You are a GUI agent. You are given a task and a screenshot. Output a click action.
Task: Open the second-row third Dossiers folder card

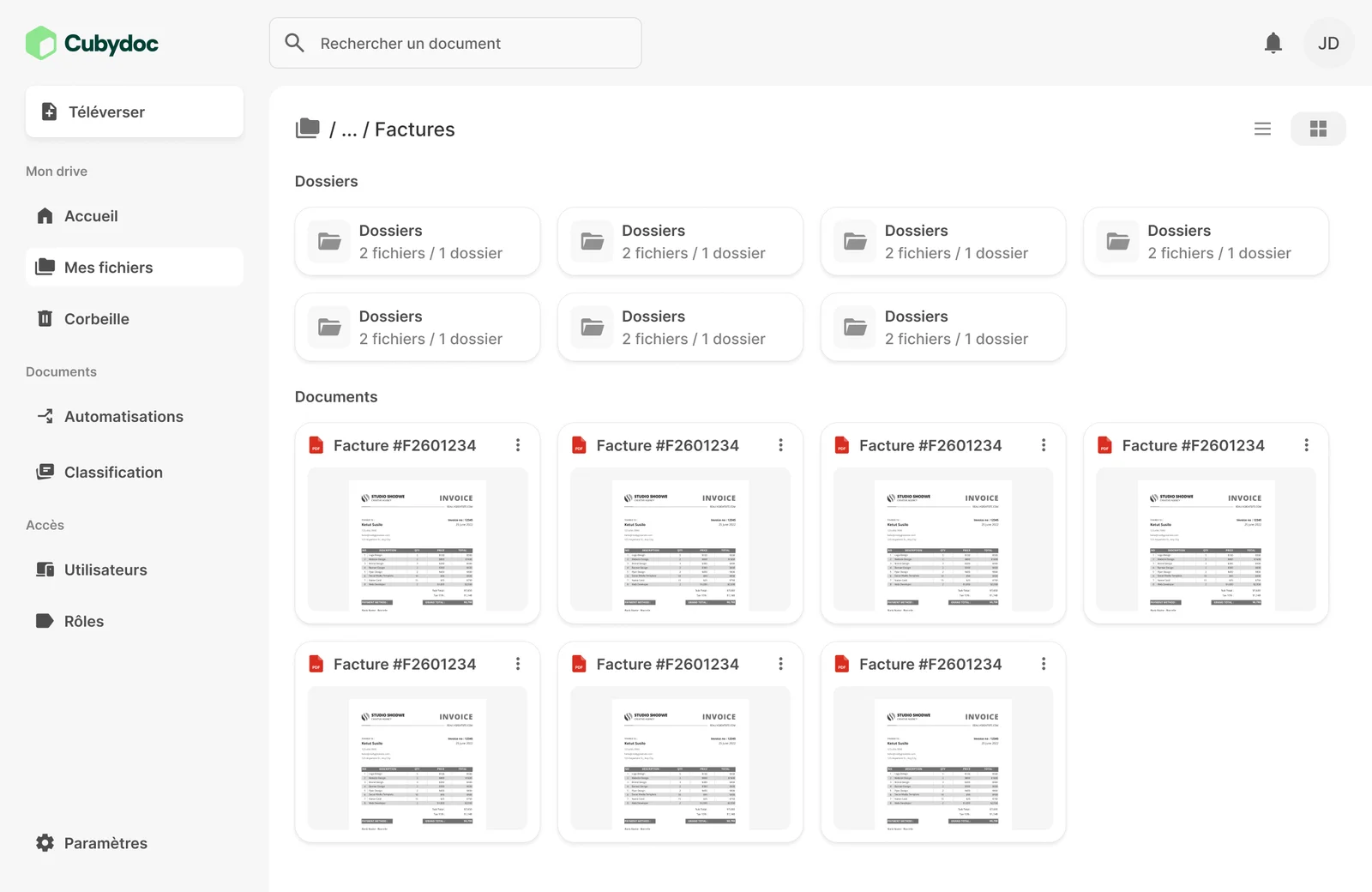[943, 328]
